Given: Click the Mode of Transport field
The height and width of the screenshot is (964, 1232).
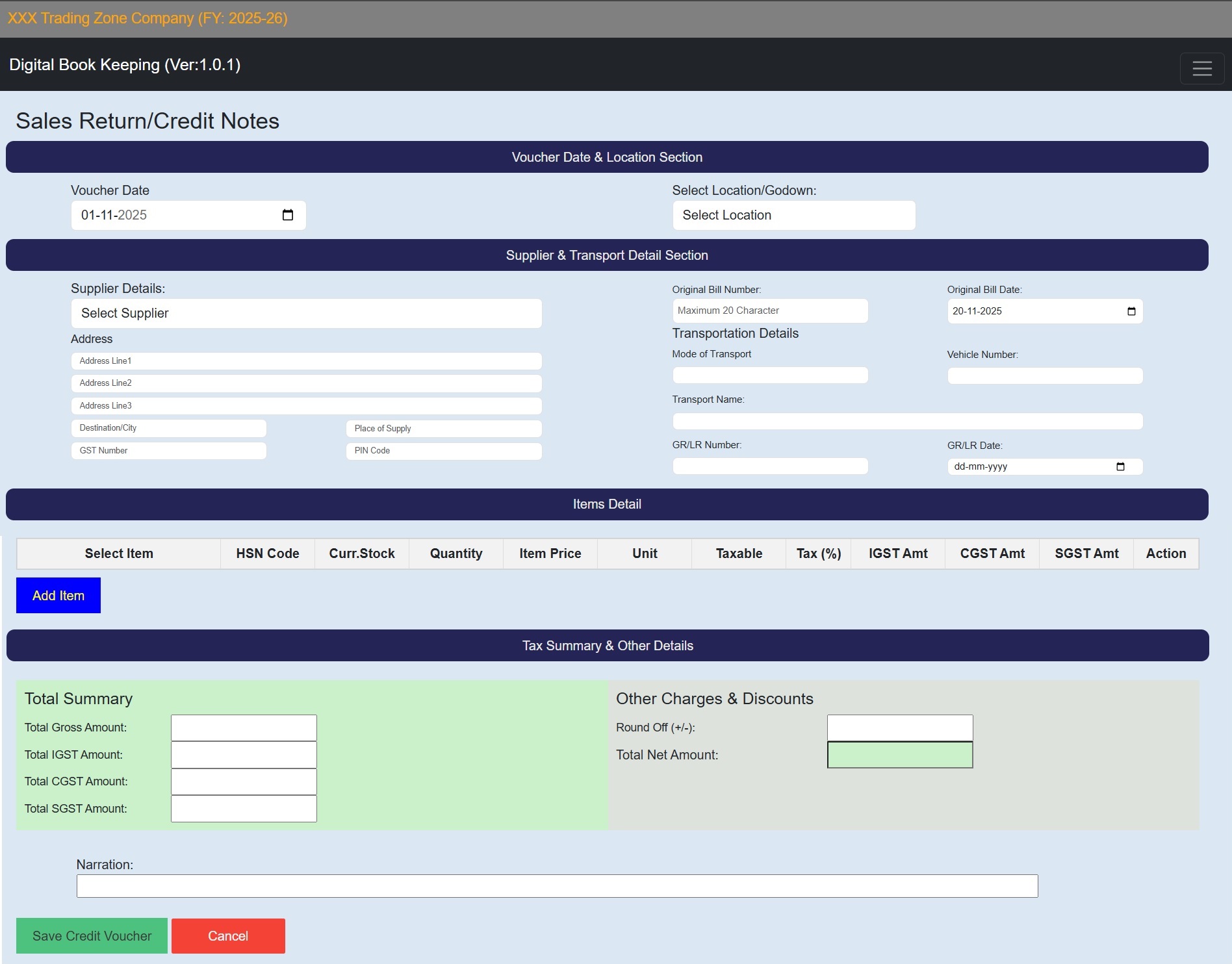Looking at the screenshot, I should [770, 375].
